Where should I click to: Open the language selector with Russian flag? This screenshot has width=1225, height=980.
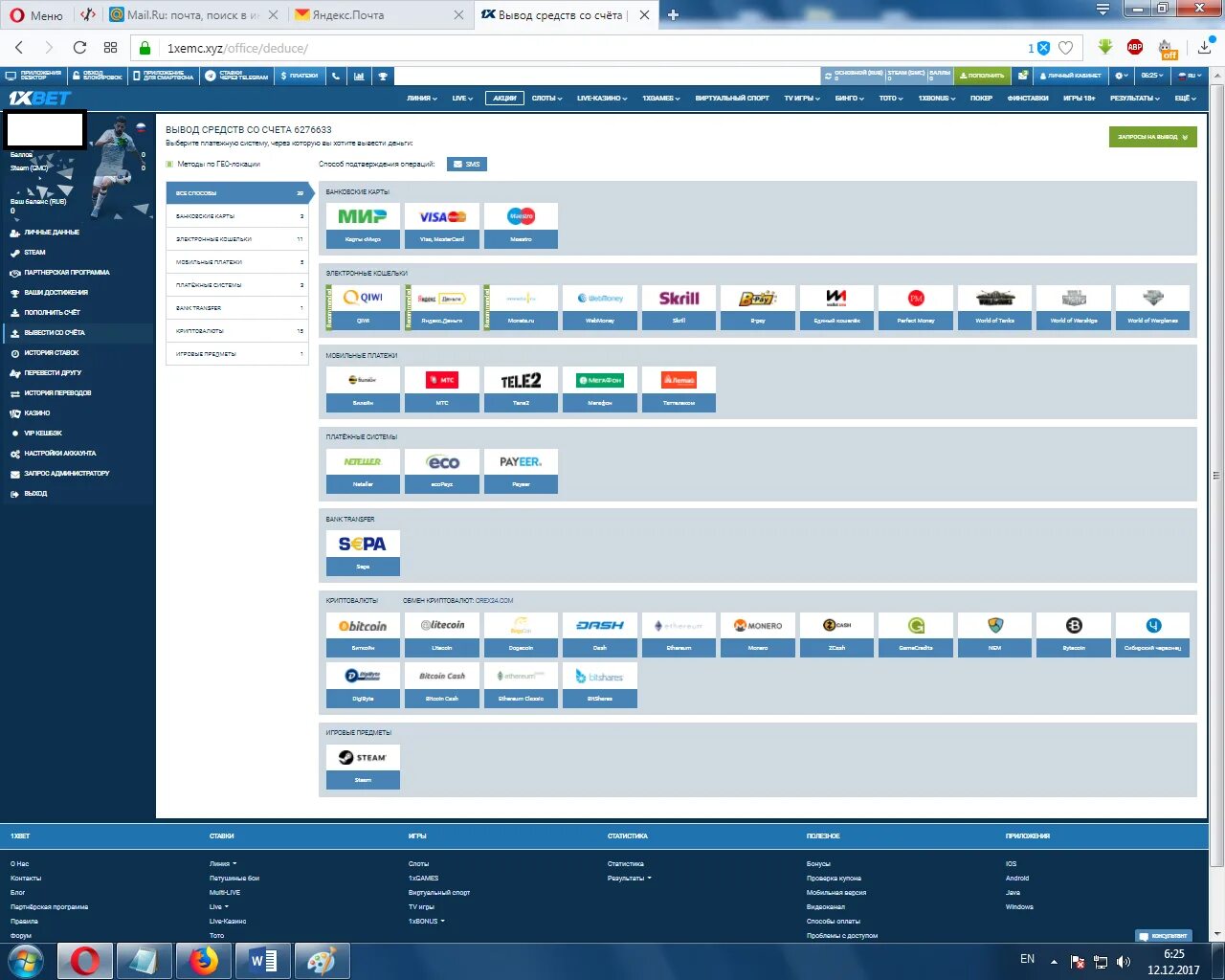pos(1189,76)
